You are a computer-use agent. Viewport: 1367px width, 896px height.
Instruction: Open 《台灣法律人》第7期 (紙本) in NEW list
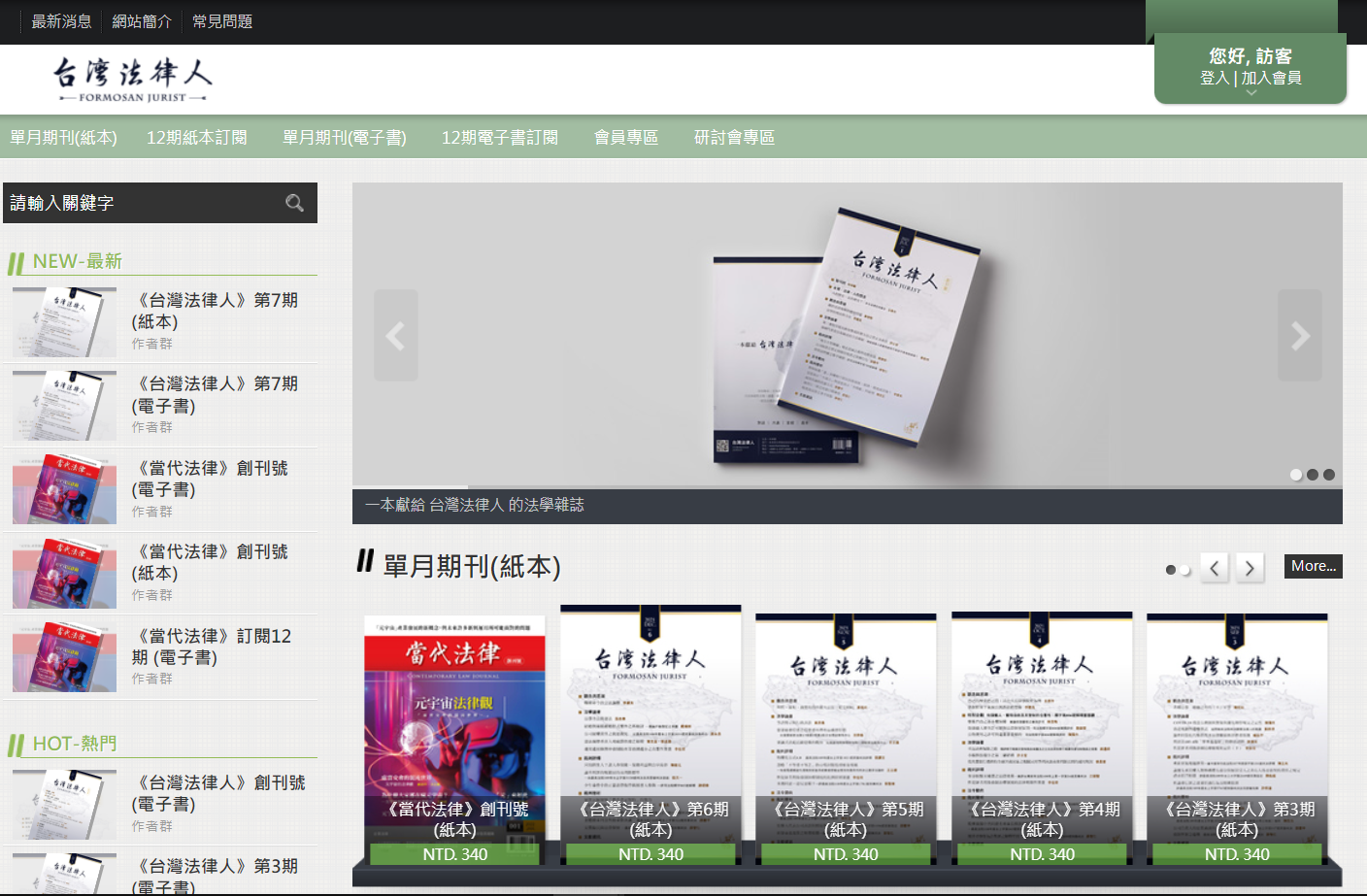215,311
